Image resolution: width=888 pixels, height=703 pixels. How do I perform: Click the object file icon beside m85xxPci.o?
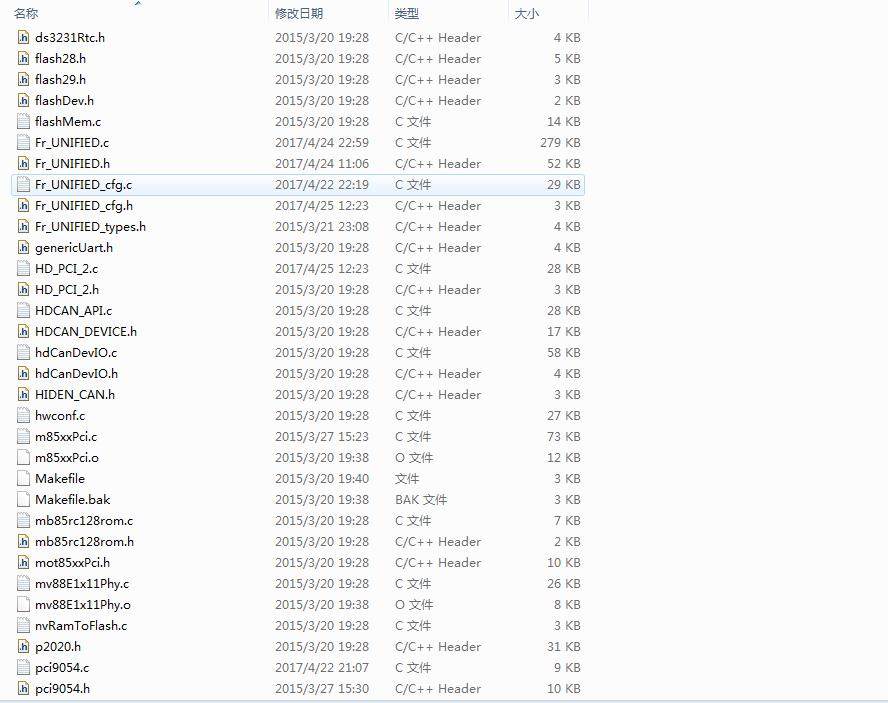click(22, 457)
